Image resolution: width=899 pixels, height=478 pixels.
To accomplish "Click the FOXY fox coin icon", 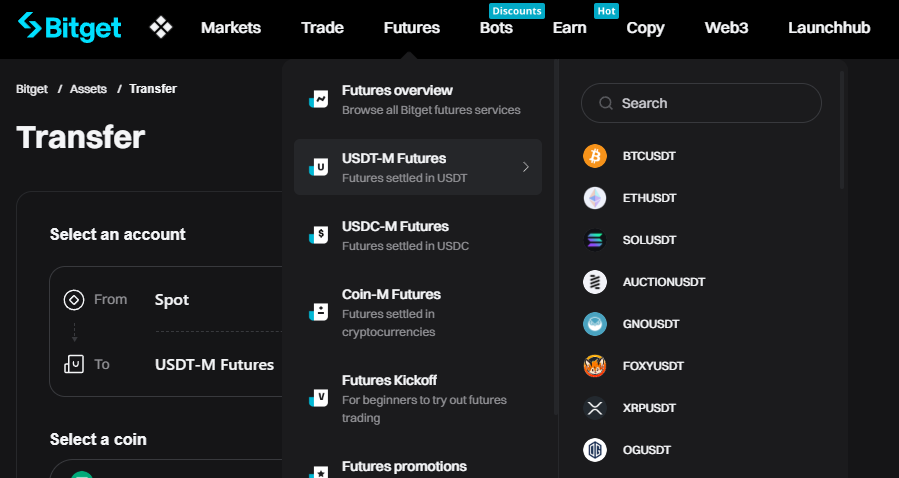I will coord(595,366).
